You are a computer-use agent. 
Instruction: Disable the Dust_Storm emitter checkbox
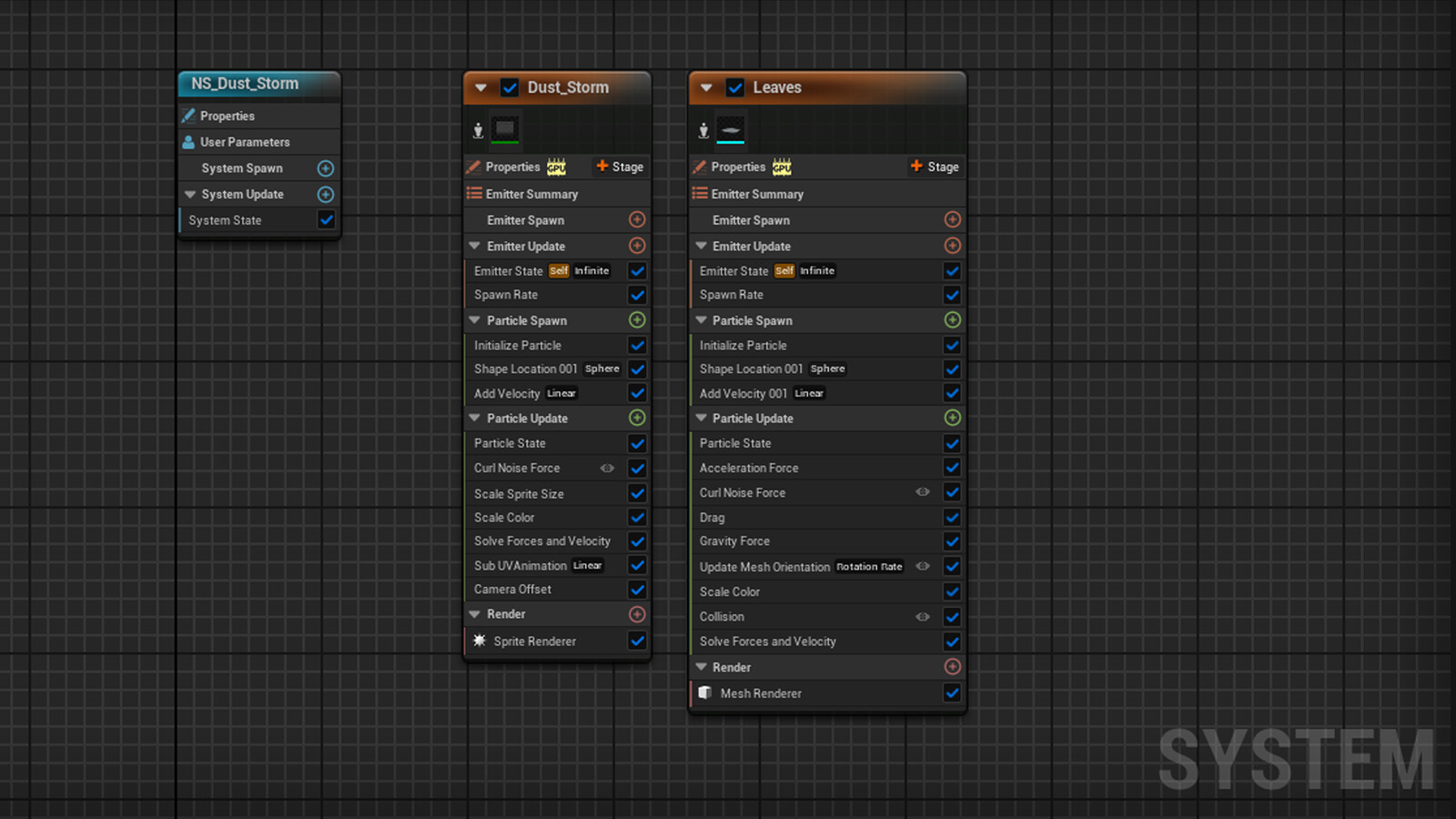point(510,87)
